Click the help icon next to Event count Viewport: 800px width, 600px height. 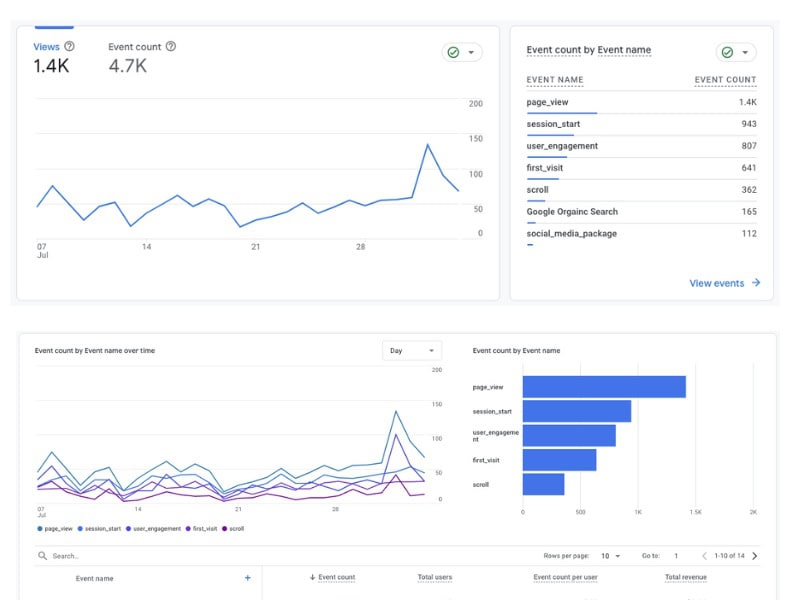(x=171, y=46)
